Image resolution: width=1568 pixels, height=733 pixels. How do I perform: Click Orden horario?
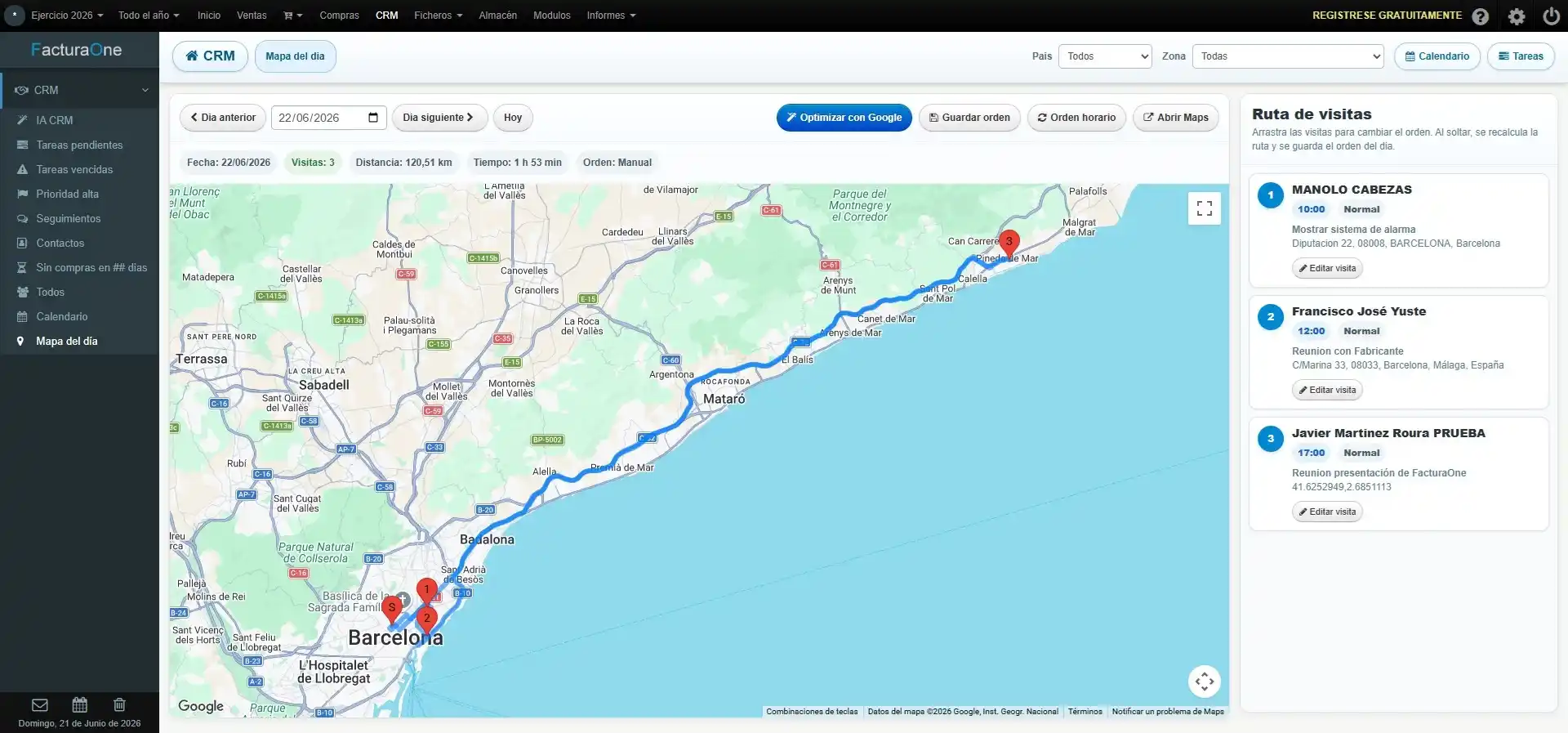(x=1076, y=118)
